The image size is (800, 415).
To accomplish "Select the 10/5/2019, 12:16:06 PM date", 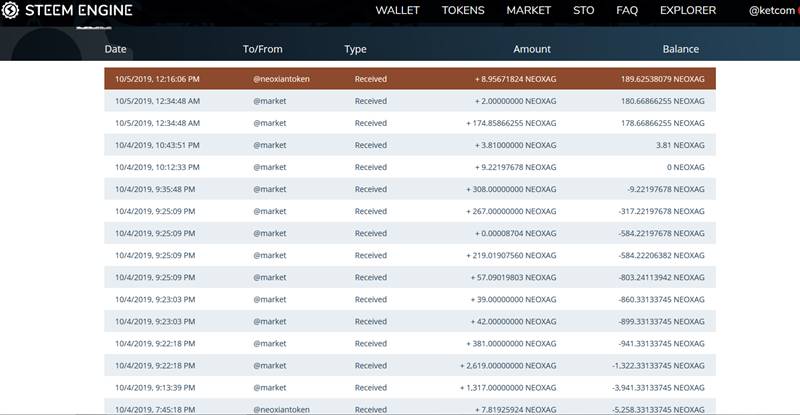I will click(x=157, y=79).
